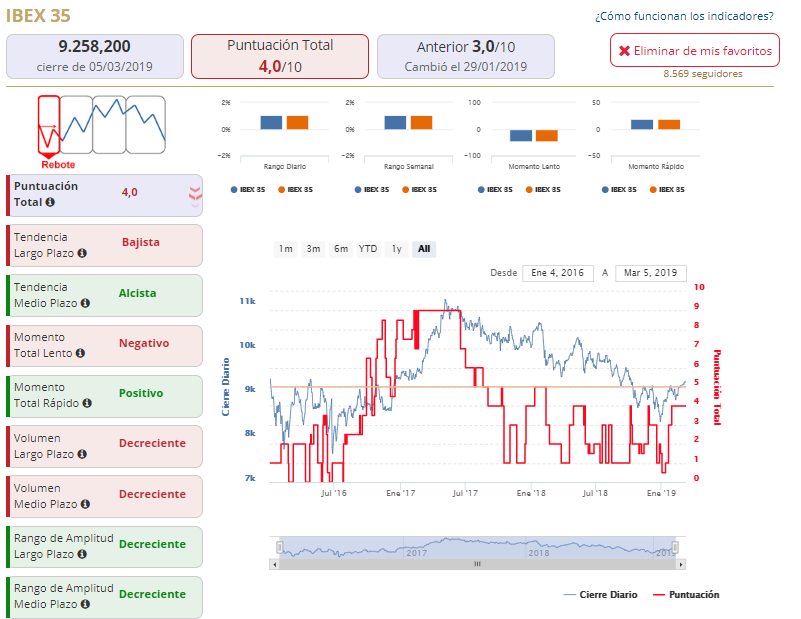Click Eliminar de mis favoritos button
Viewport: 801px width, 619px height.
(695, 51)
